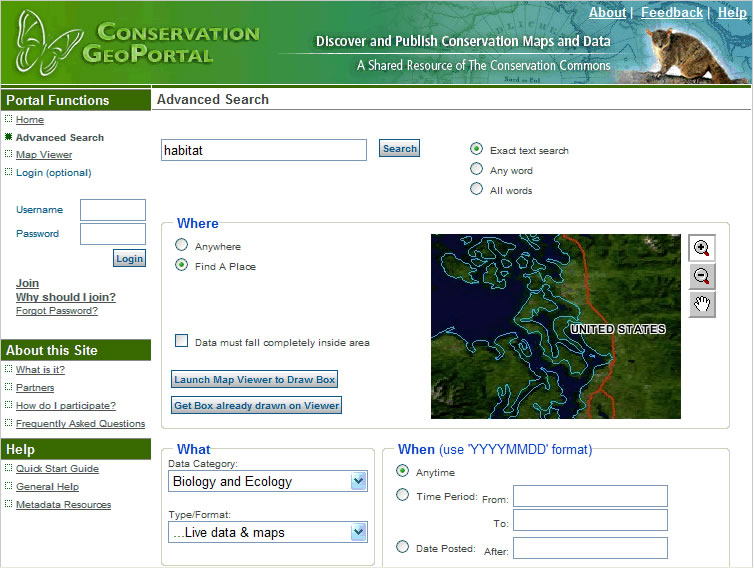Click the satellite map preview image
Viewport: 754px width, 568px height.
(555, 326)
